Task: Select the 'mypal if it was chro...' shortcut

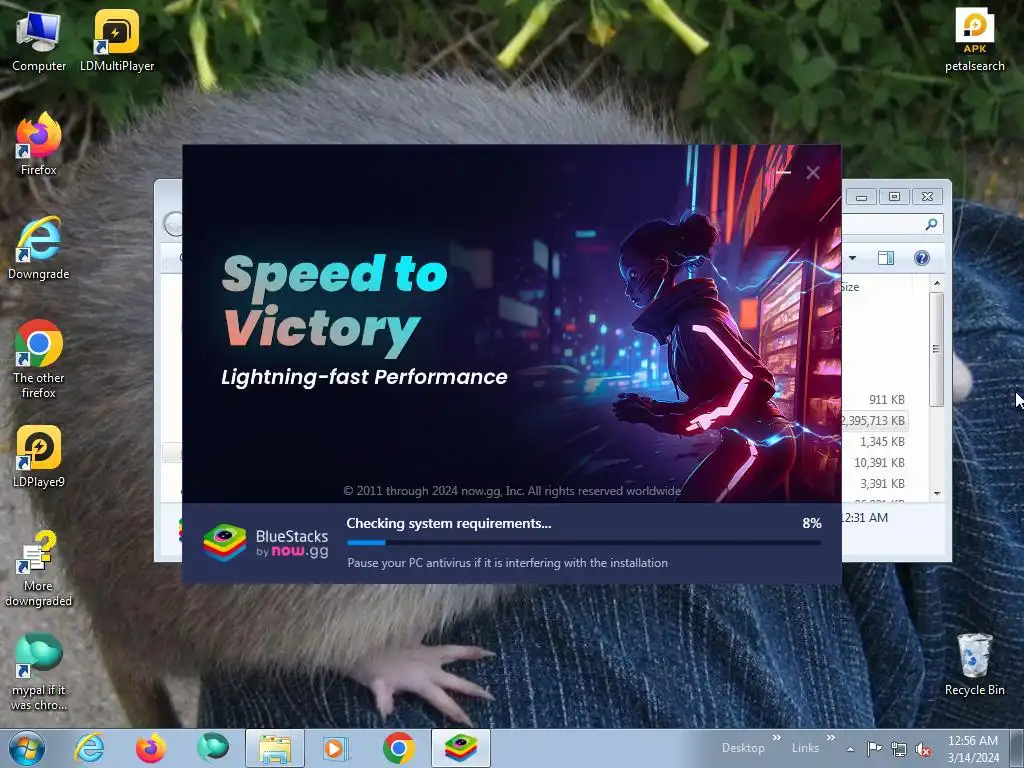Action: coord(39,672)
